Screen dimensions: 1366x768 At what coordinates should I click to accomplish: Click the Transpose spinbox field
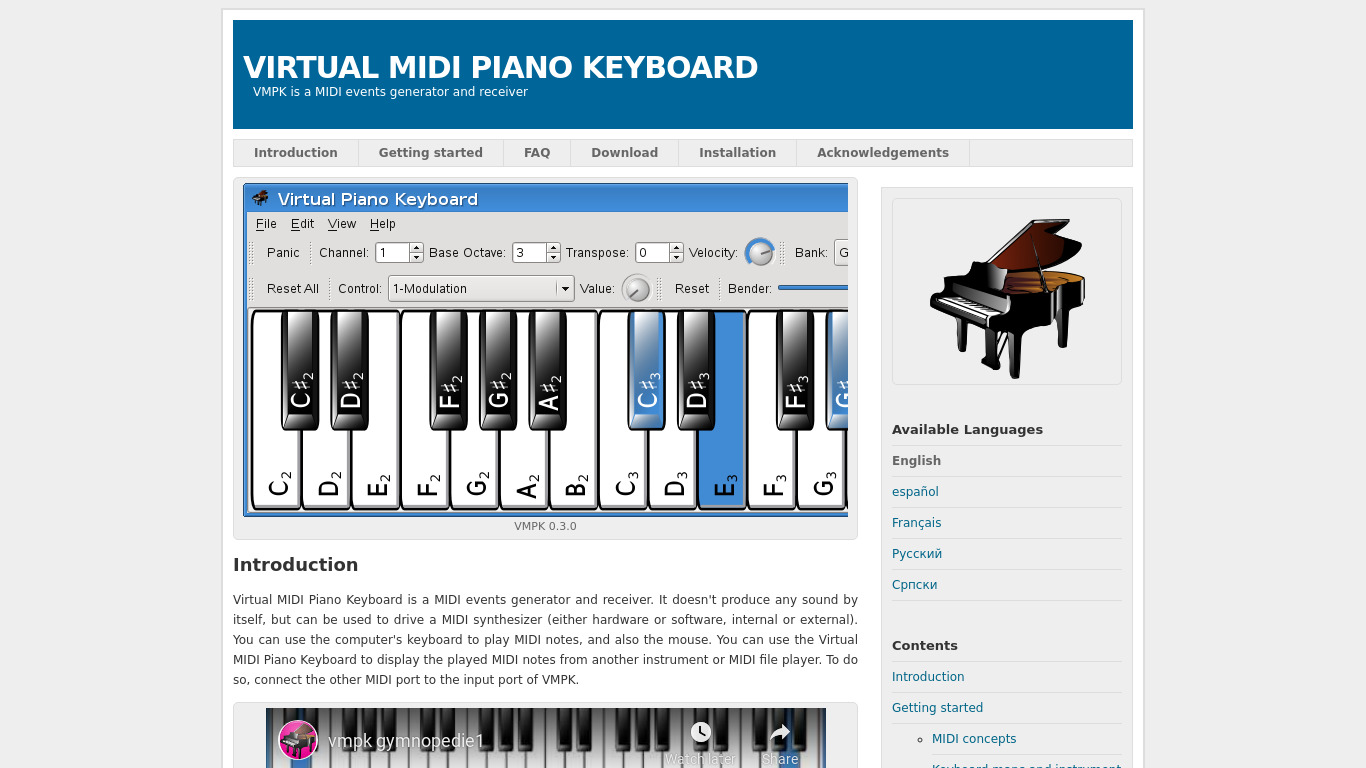[660, 253]
